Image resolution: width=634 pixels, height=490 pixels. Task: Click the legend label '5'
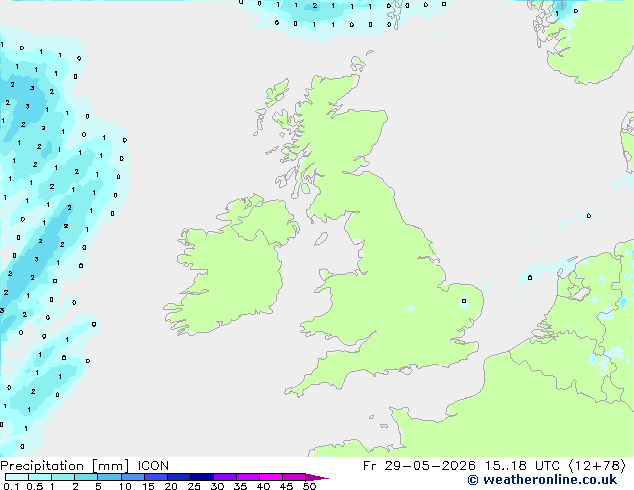[98, 486]
